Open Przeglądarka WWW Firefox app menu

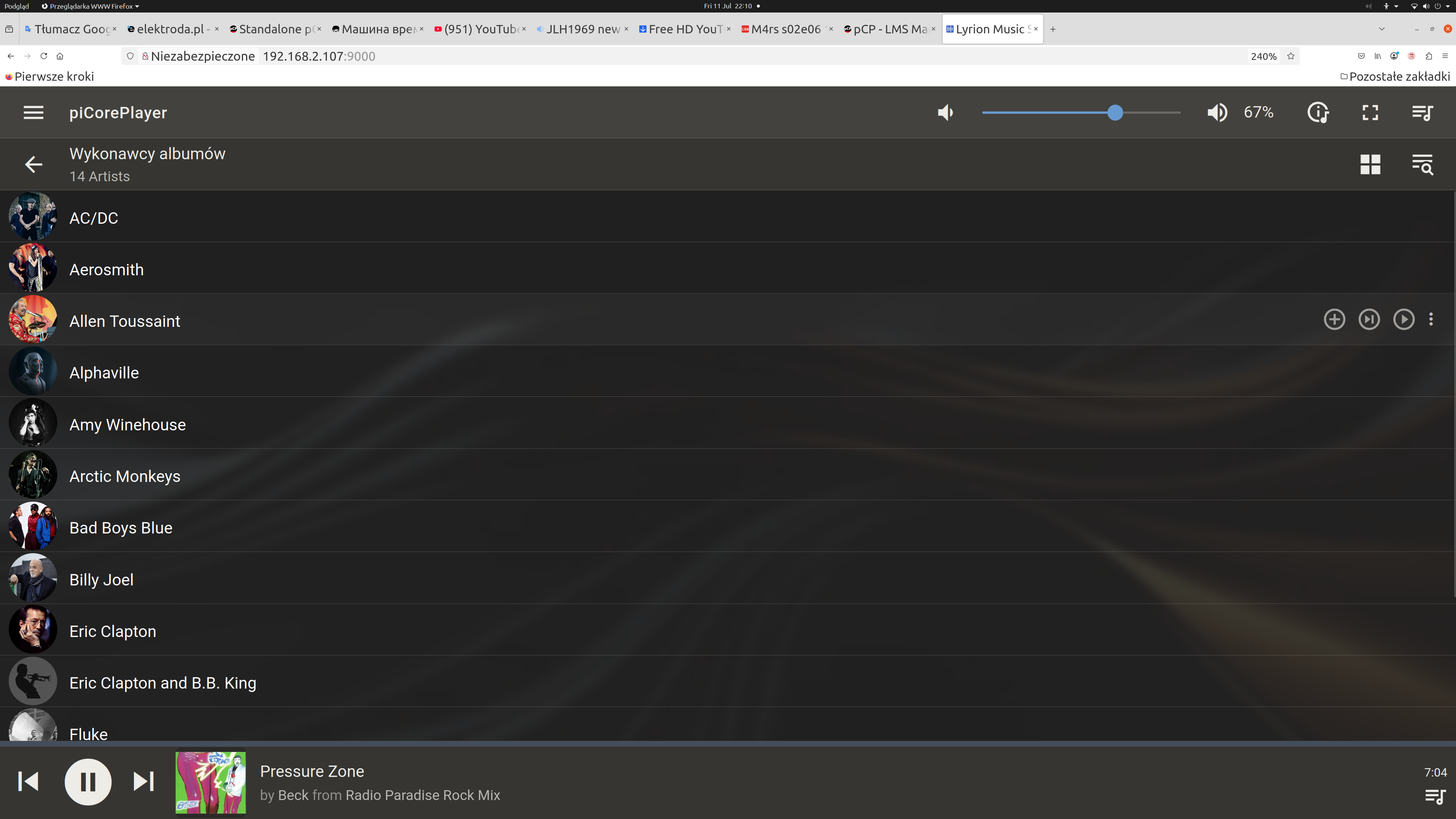(x=91, y=6)
